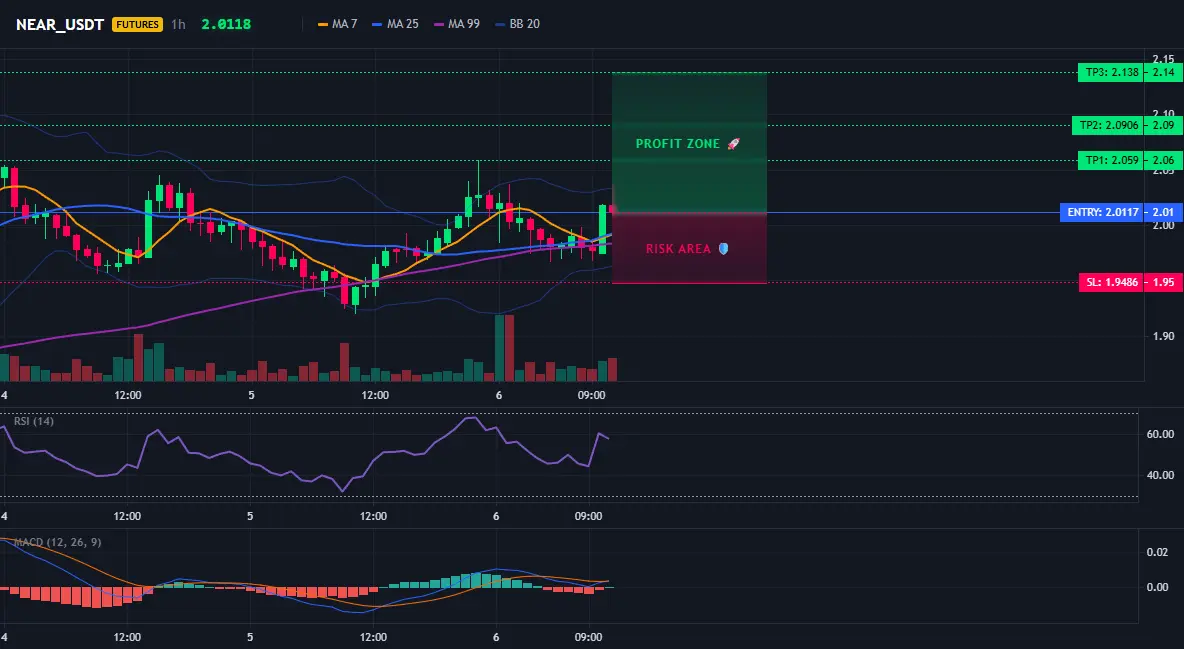
Task: Click the RSI (14) indicator label
Action: pyautogui.click(x=34, y=421)
